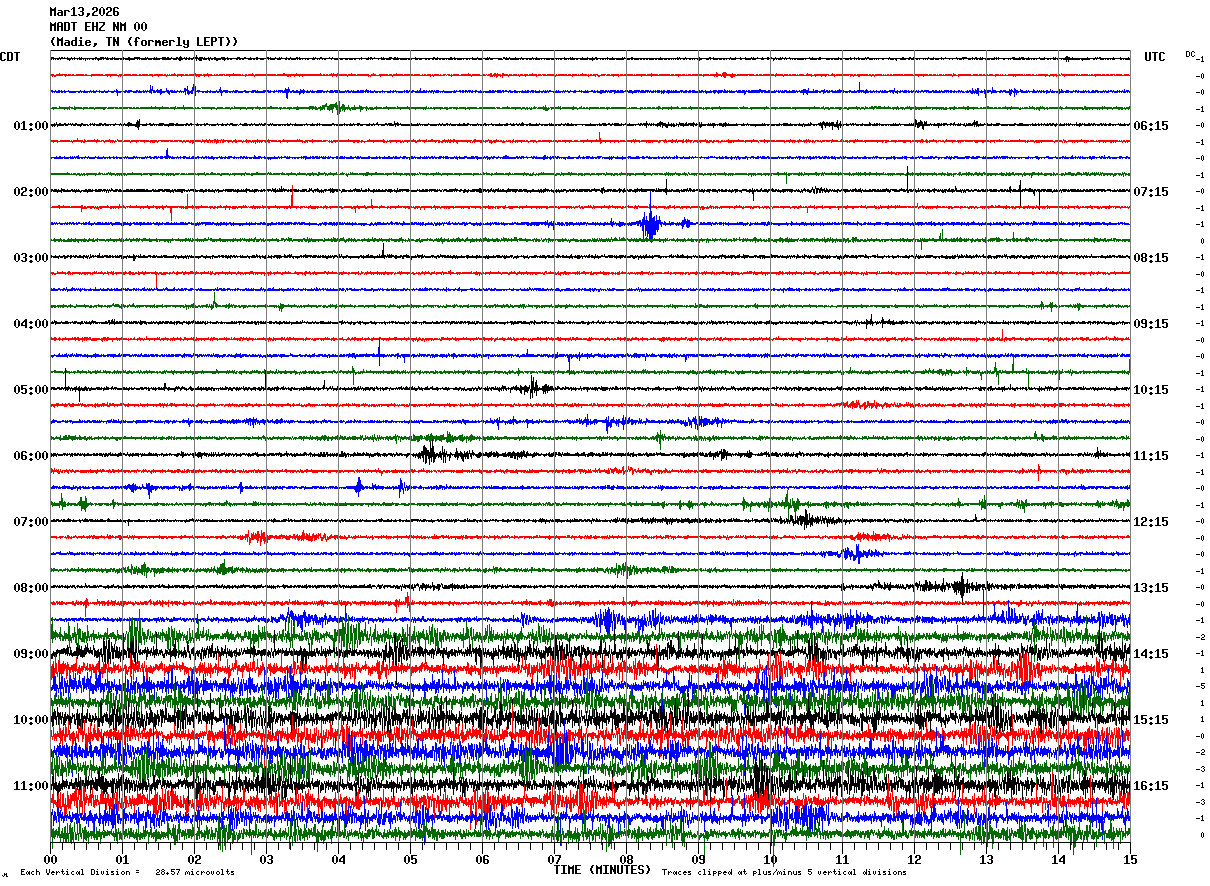This screenshot has height=886, width=1210.
Task: Click the 11:15 UTC row label
Action: pyautogui.click(x=1151, y=456)
